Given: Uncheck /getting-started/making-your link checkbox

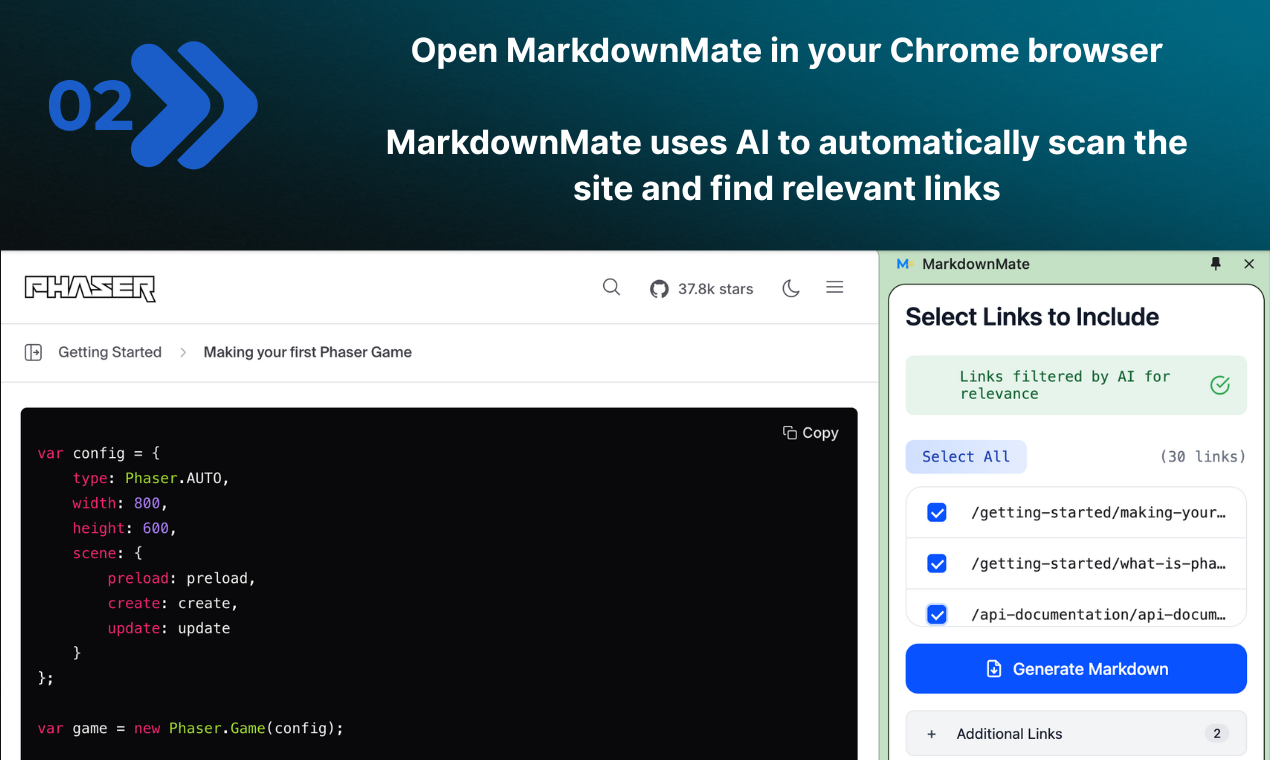Looking at the screenshot, I should pos(937,513).
